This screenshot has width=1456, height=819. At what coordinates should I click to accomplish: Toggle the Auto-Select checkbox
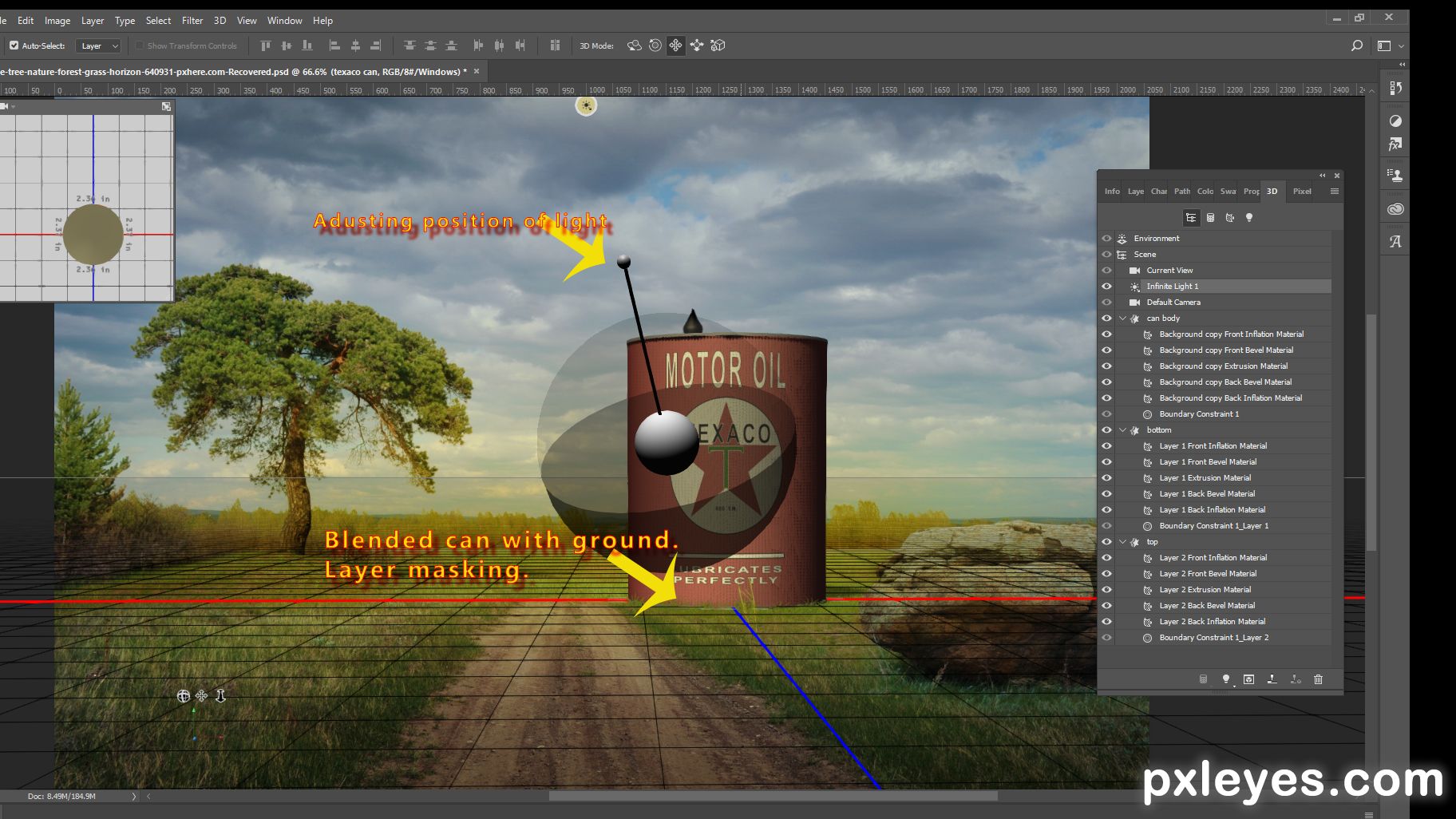14,45
